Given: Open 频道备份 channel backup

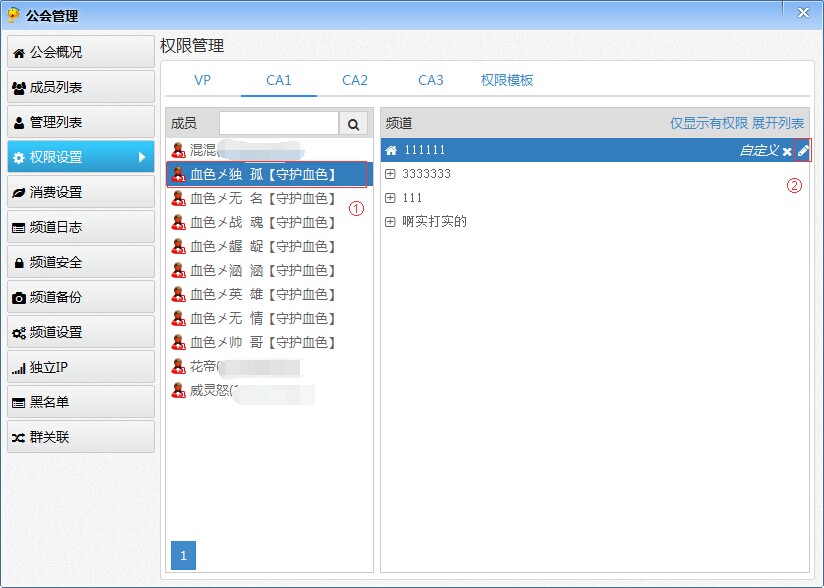Looking at the screenshot, I should tap(81, 297).
